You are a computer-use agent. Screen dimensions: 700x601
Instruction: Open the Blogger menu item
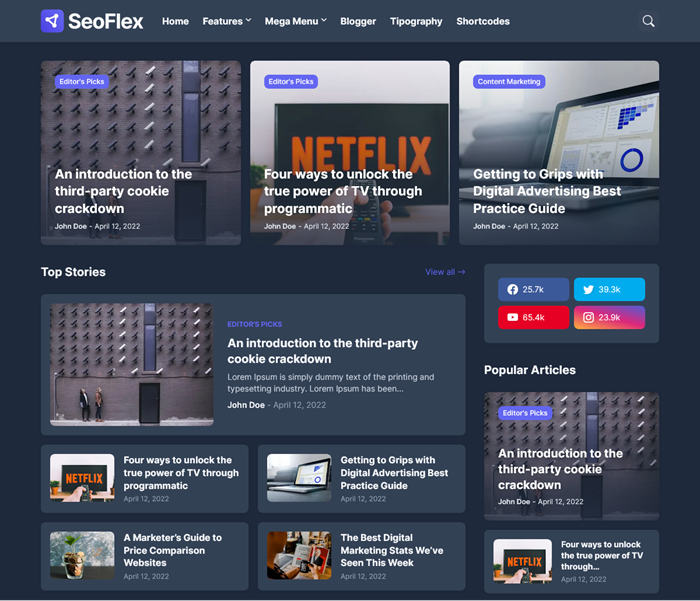[x=358, y=21]
